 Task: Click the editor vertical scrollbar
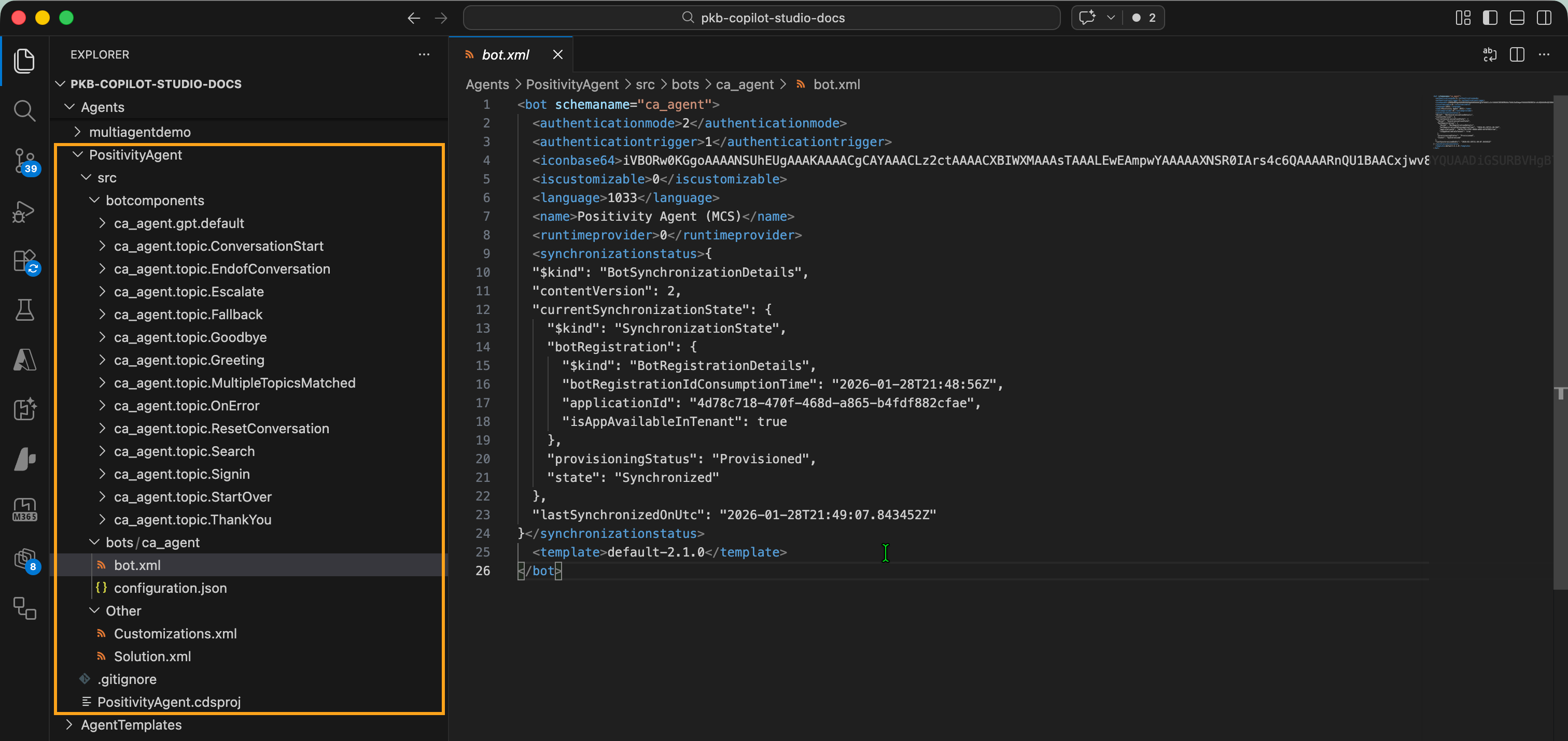[x=1560, y=340]
